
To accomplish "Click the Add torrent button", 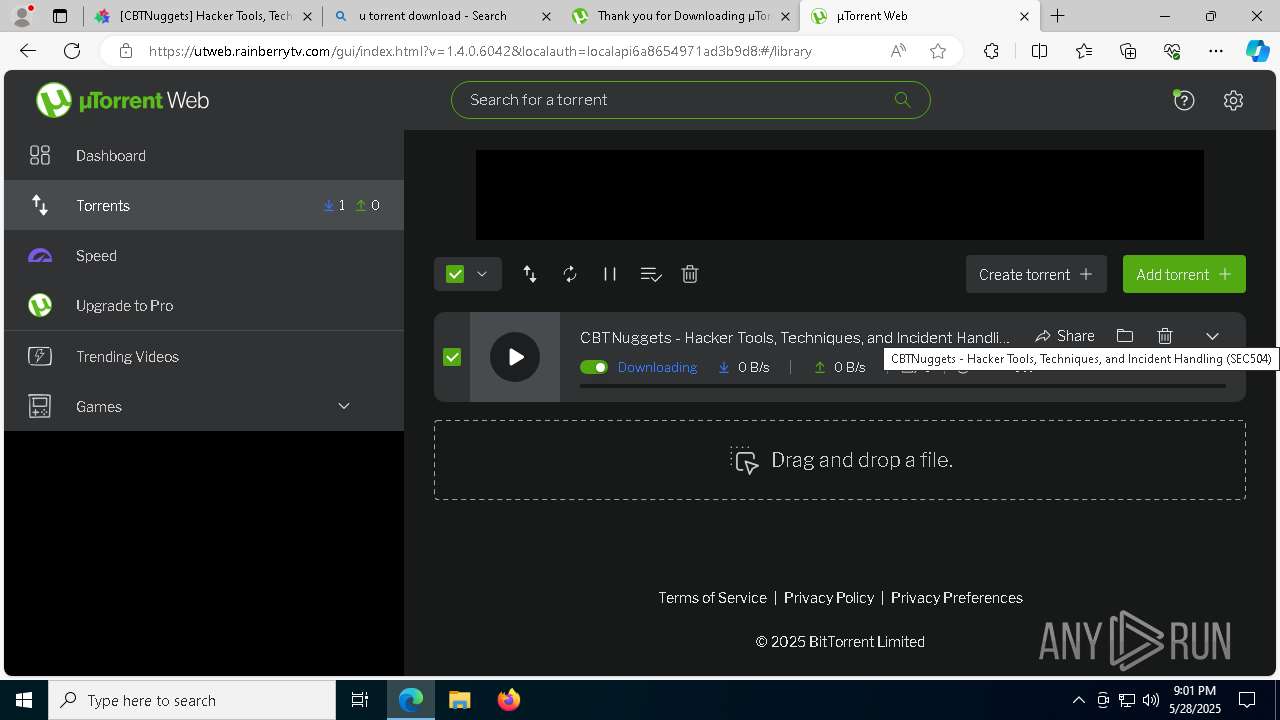I will tap(1184, 274).
